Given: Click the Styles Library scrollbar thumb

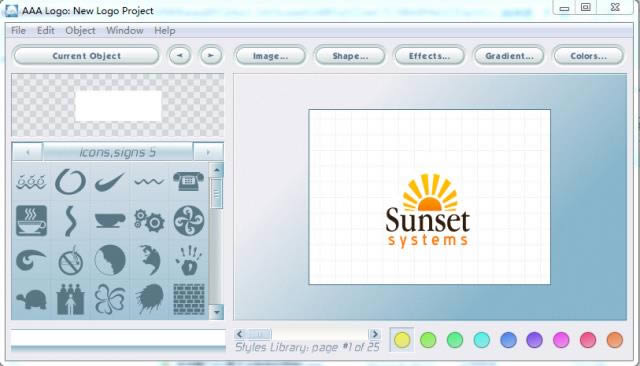Looking at the screenshot, I should coord(259,334).
